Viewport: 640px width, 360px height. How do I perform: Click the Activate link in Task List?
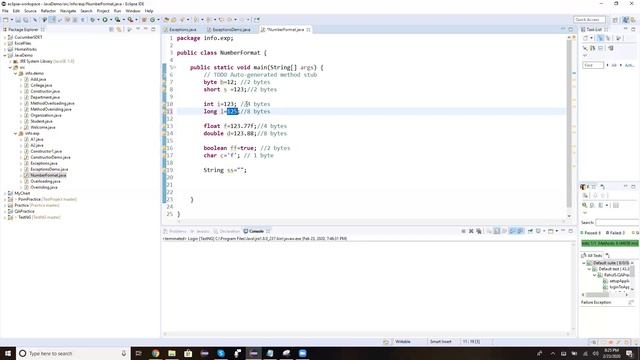click(x=629, y=65)
